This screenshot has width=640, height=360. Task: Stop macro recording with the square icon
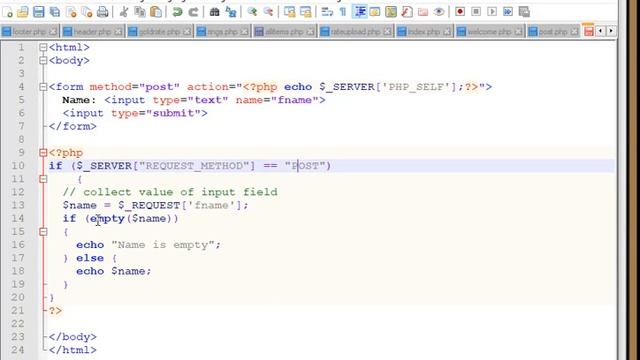(x=476, y=11)
